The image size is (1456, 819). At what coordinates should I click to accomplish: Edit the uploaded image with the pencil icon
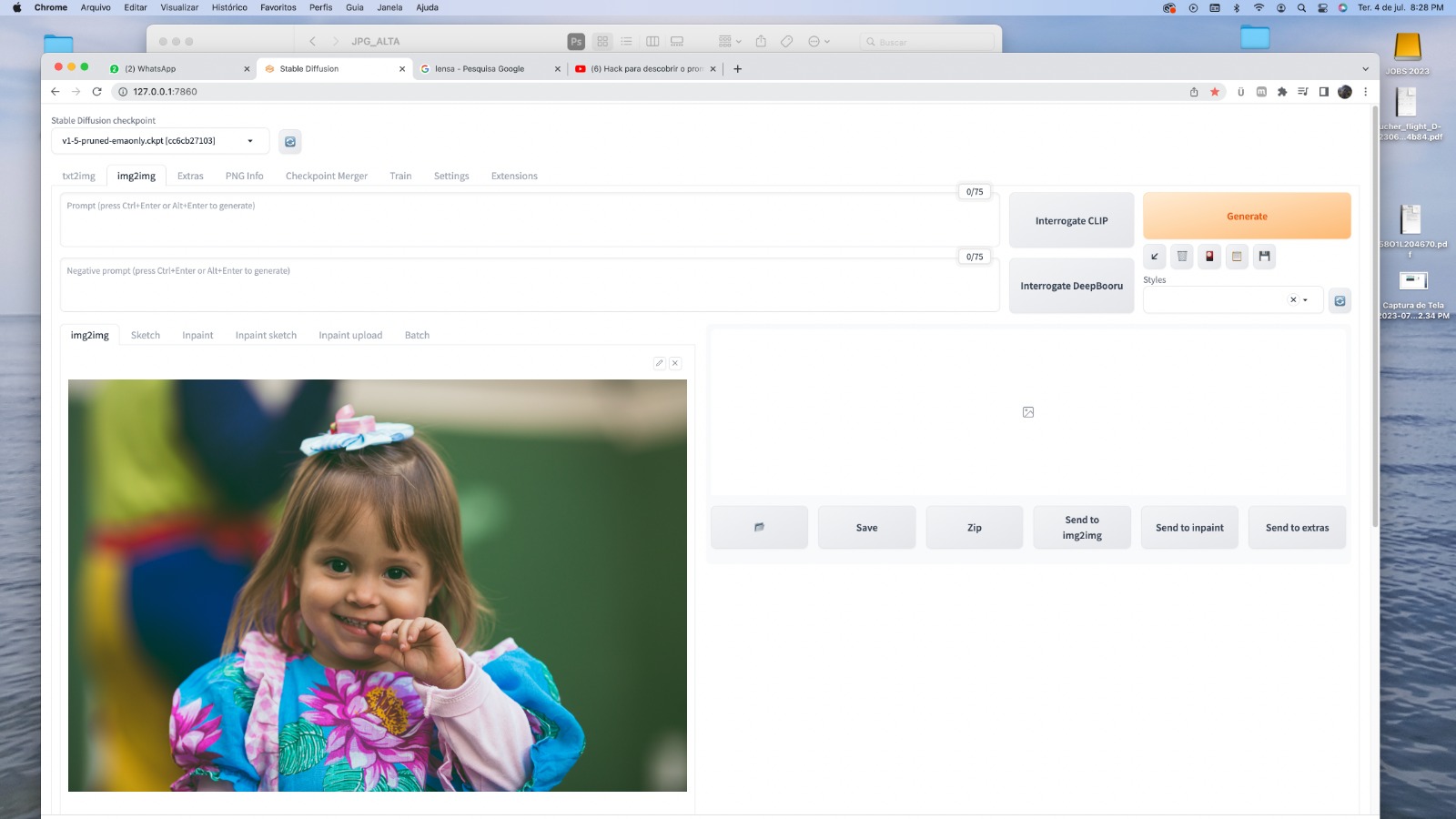(x=660, y=363)
